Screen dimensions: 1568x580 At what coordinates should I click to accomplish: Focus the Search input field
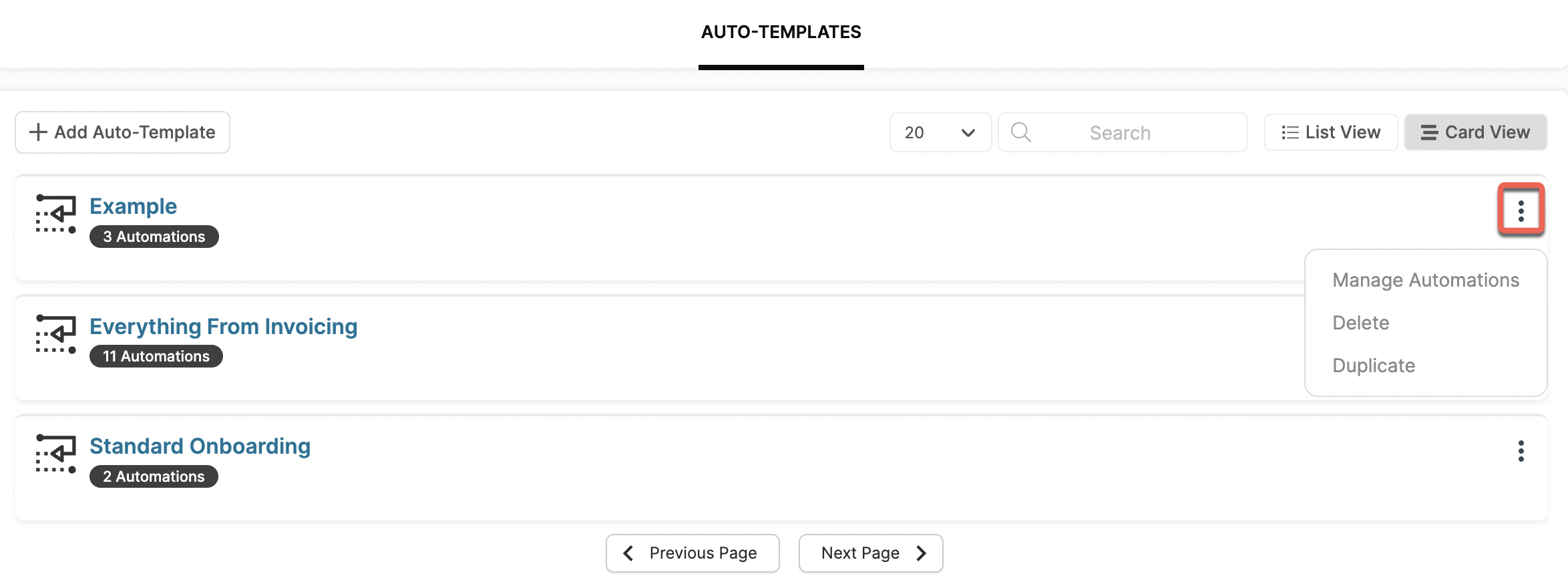coord(1123,132)
